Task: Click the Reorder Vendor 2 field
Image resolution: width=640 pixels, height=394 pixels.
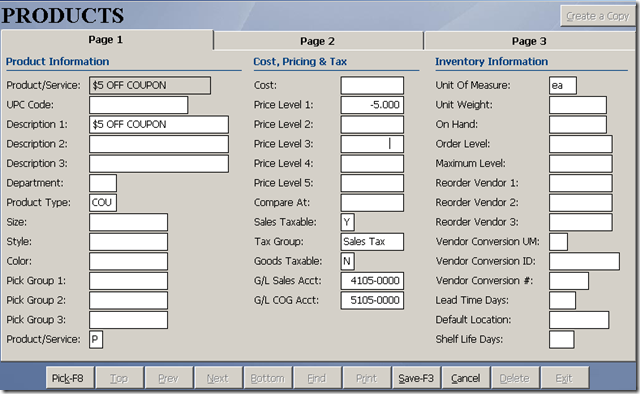Action: point(581,203)
